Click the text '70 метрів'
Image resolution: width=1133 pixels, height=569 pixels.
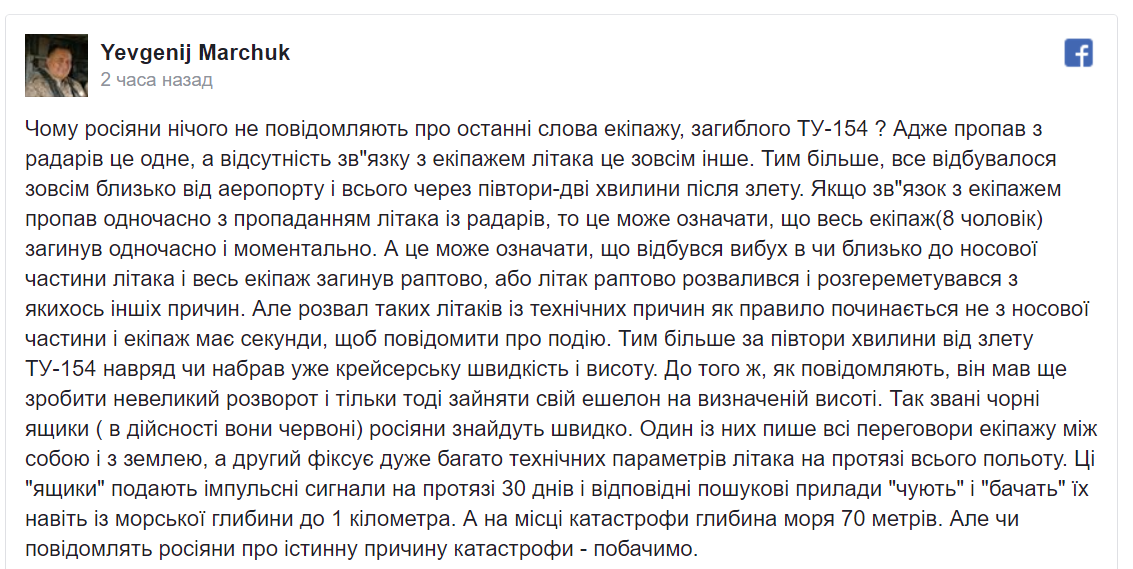pyautogui.click(x=892, y=518)
